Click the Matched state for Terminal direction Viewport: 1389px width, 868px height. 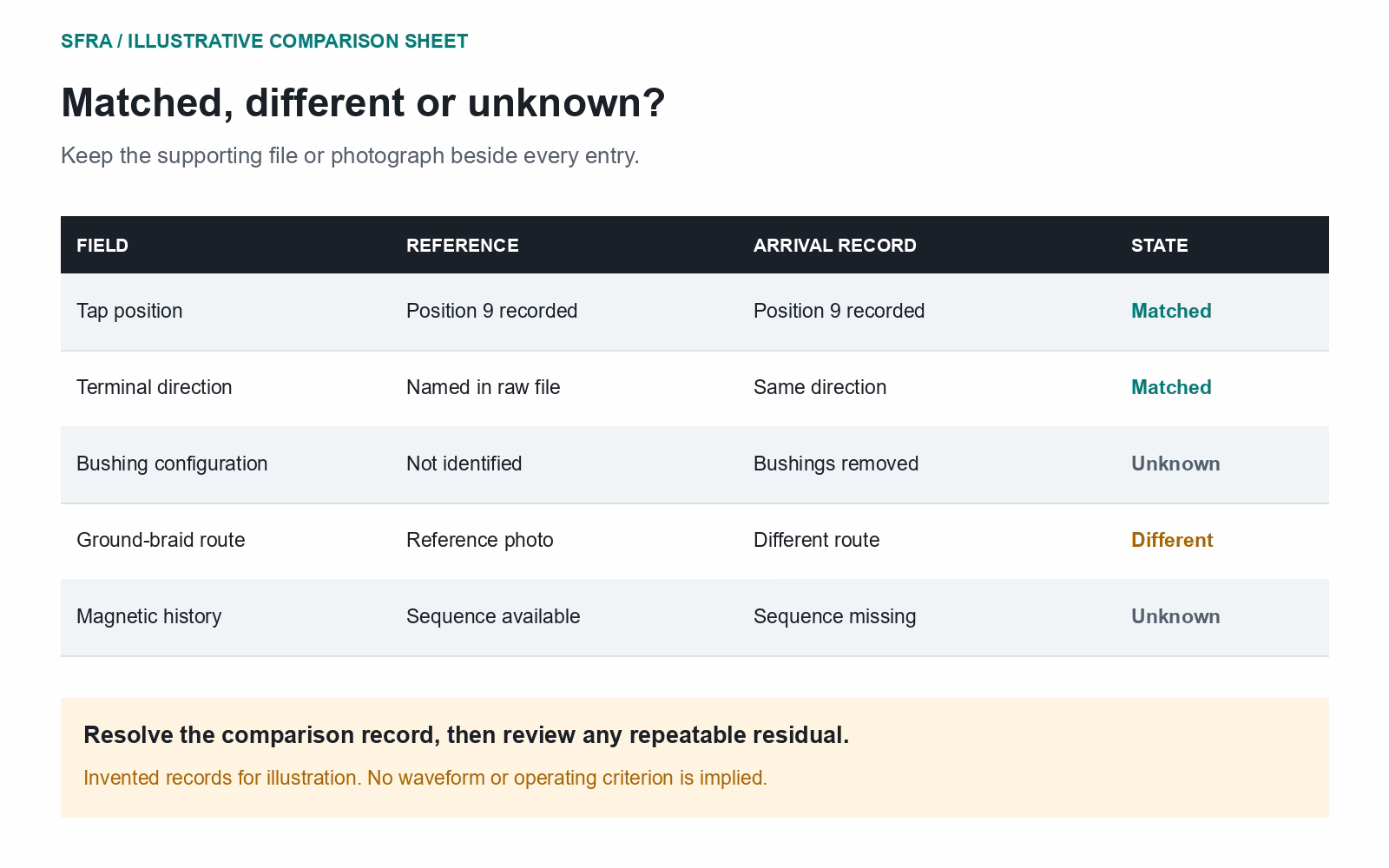[x=1171, y=387]
